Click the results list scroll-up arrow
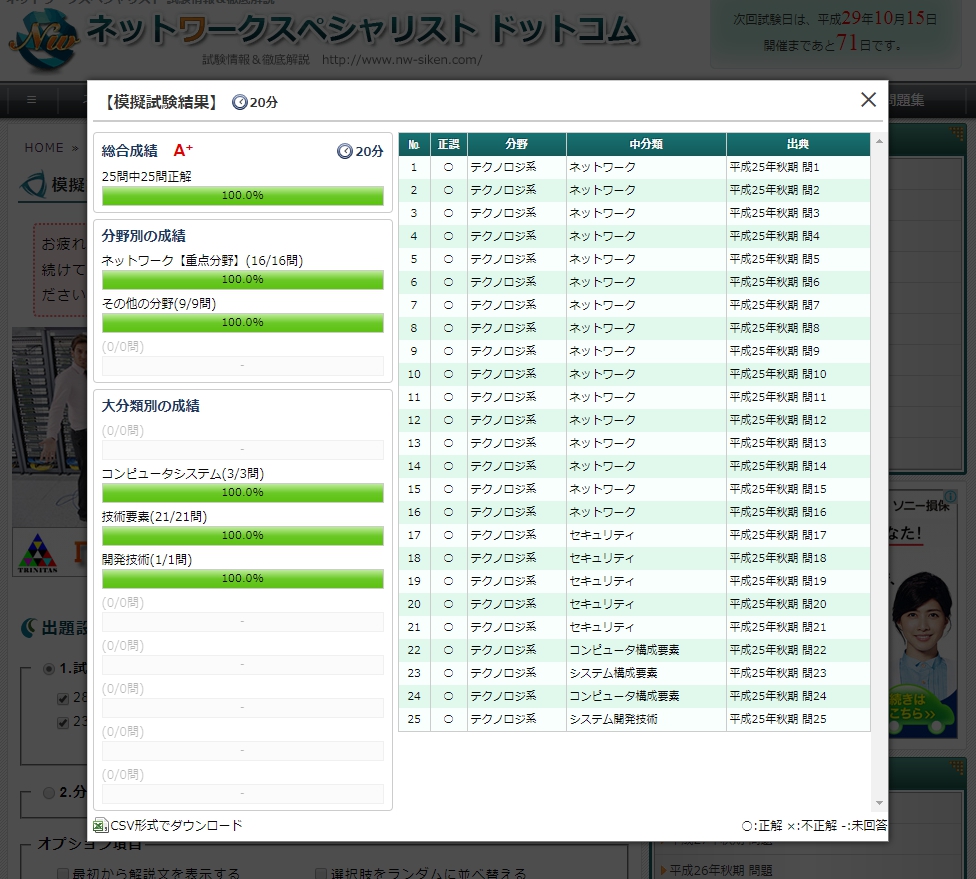This screenshot has width=976, height=879. click(x=879, y=141)
